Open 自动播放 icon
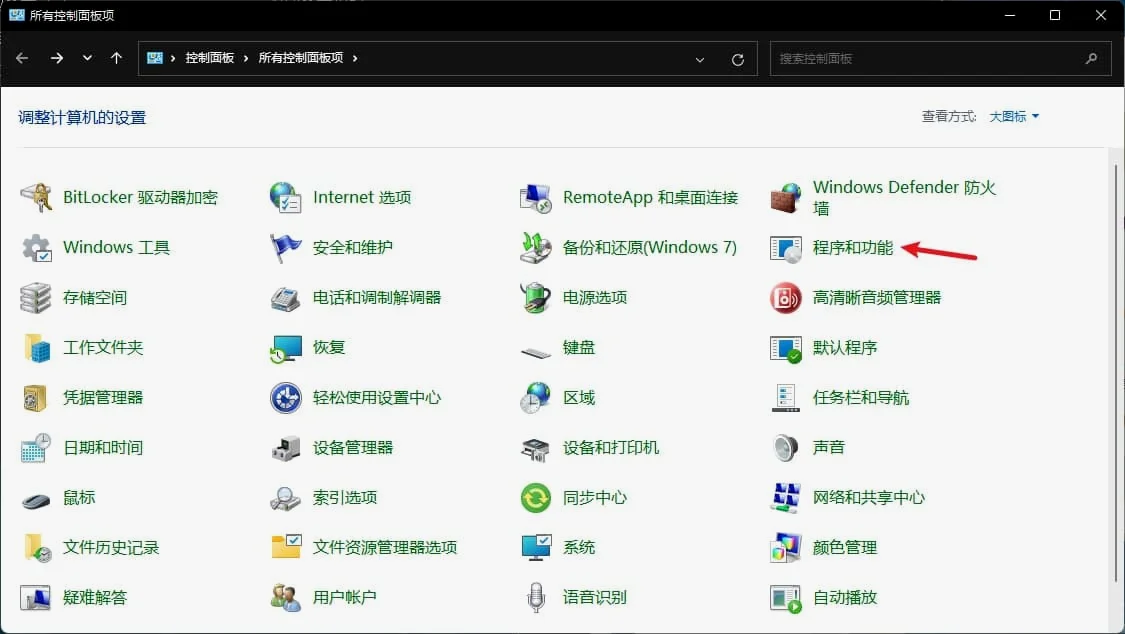The height and width of the screenshot is (634, 1125). click(x=786, y=598)
